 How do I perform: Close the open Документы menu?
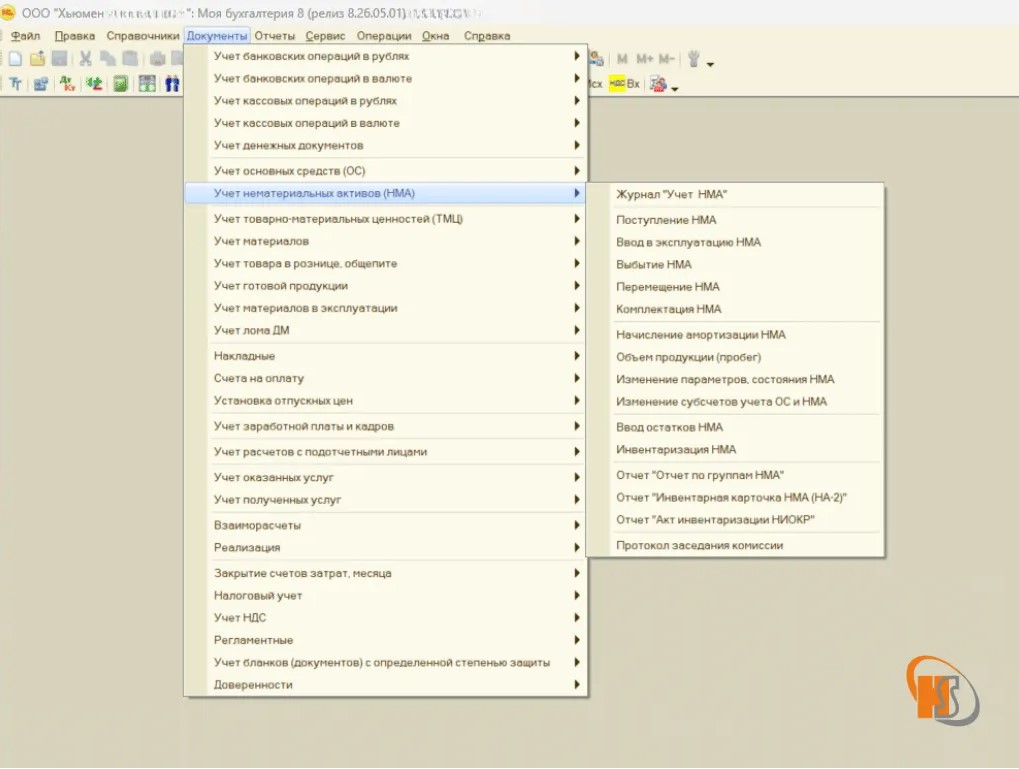click(216, 36)
